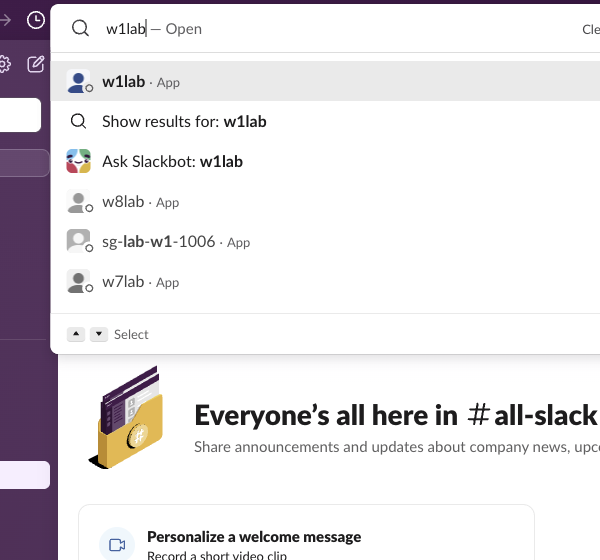Select the w7lab App result
Image resolution: width=600 pixels, height=560 pixels.
325,281
